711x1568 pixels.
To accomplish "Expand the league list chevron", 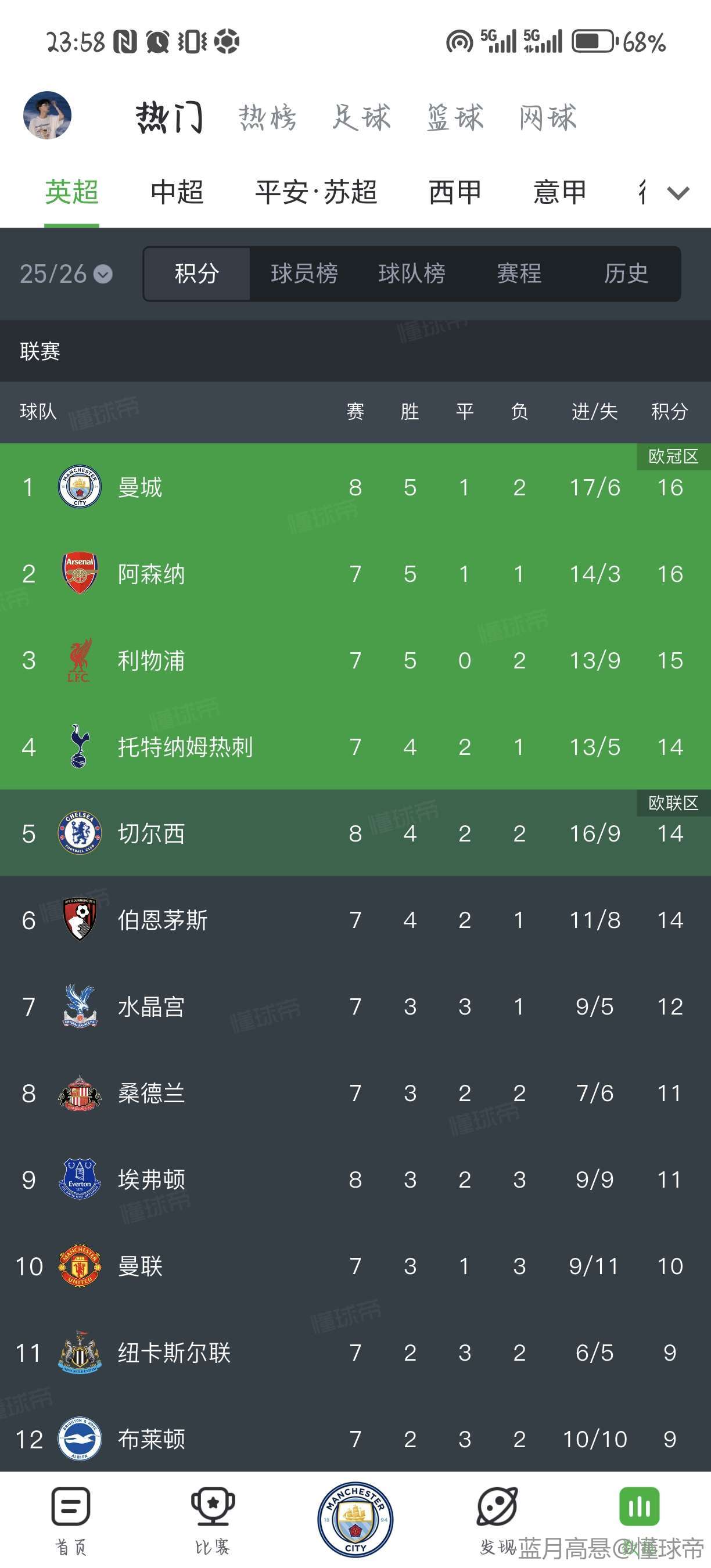I will tap(678, 193).
